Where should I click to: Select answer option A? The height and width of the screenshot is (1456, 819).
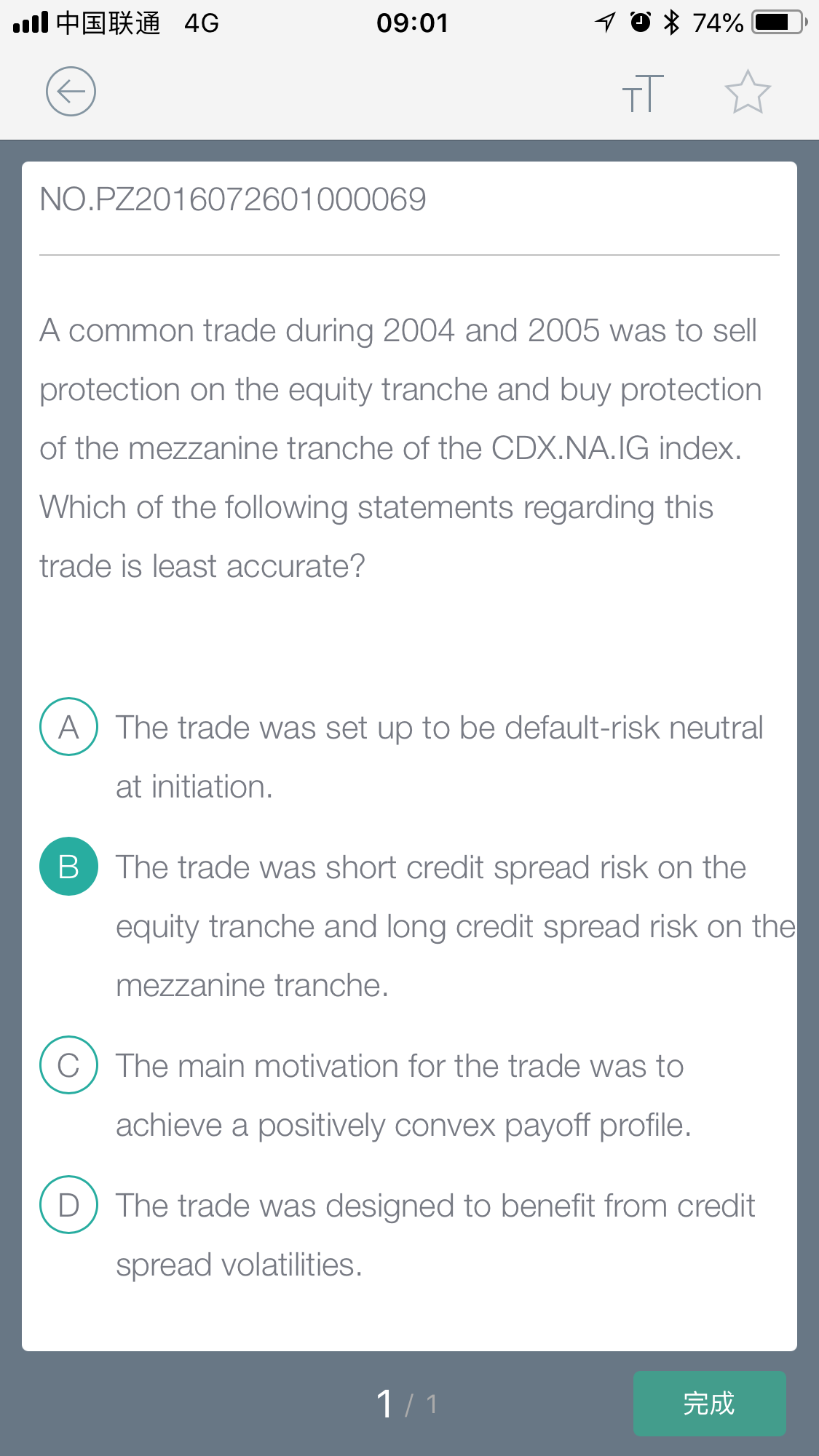(x=68, y=726)
